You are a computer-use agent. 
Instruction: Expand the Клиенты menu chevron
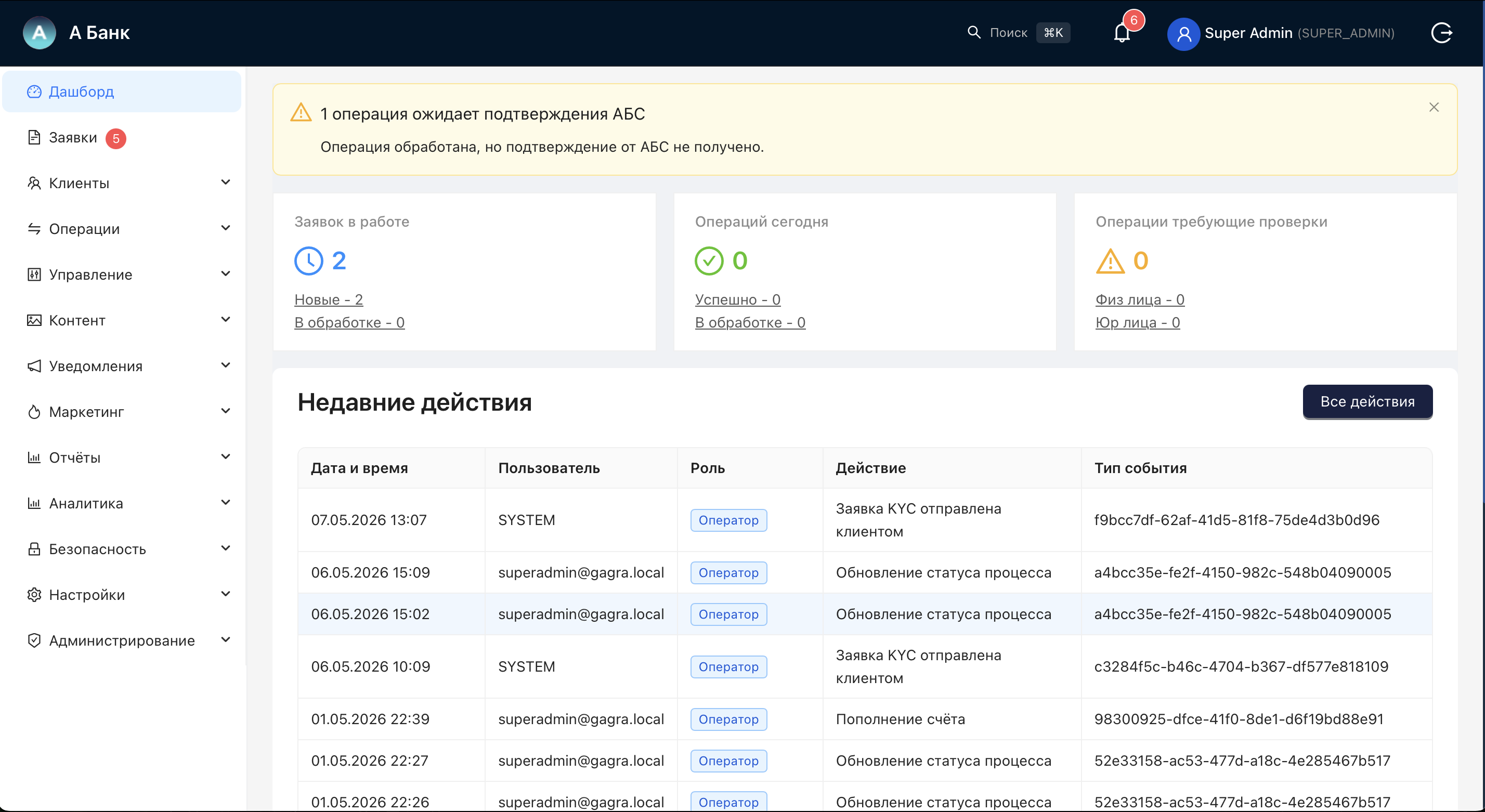[x=226, y=182]
